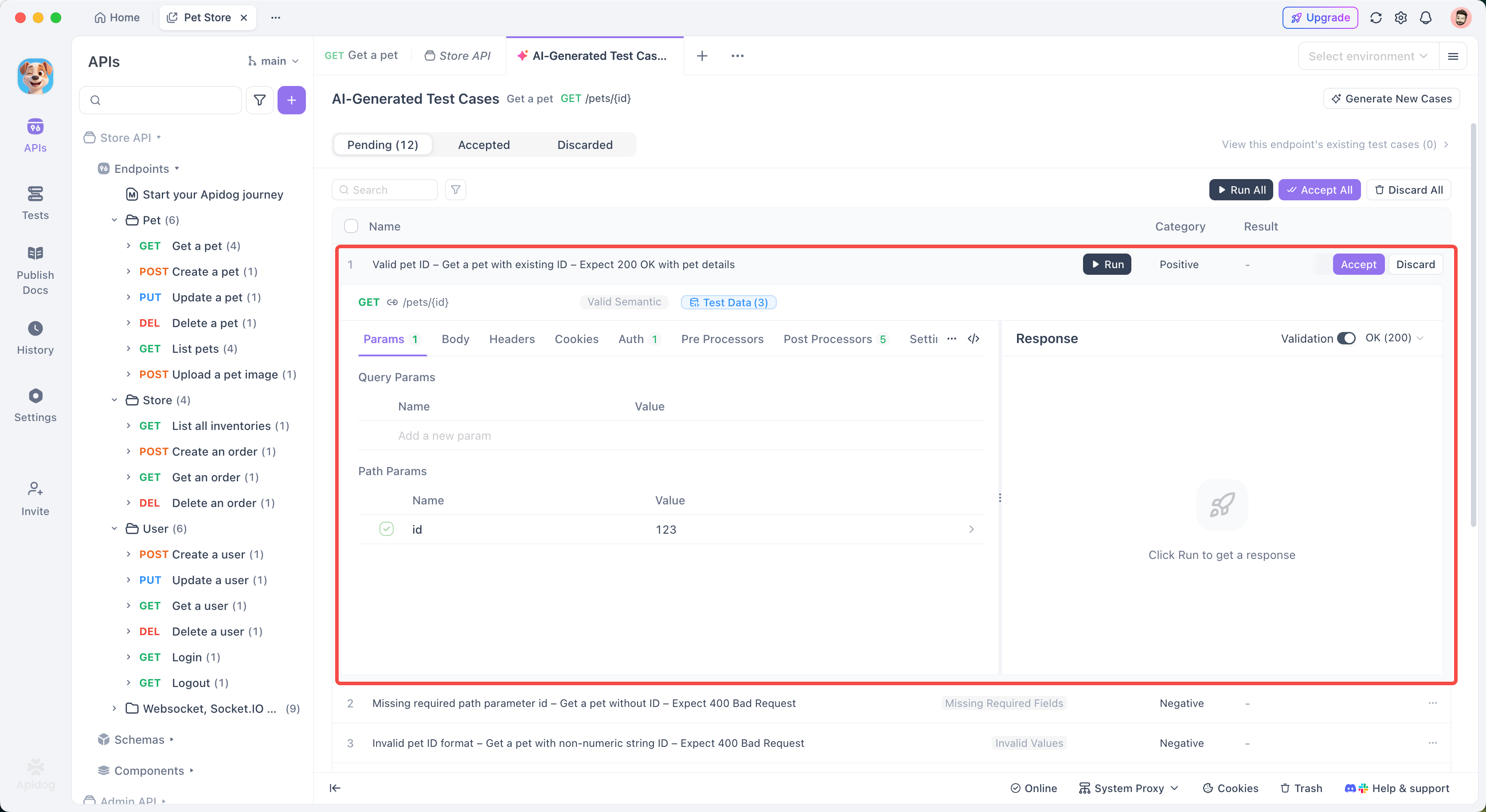Click Generate New Cases button
Viewport: 1486px width, 812px height.
1391,98
